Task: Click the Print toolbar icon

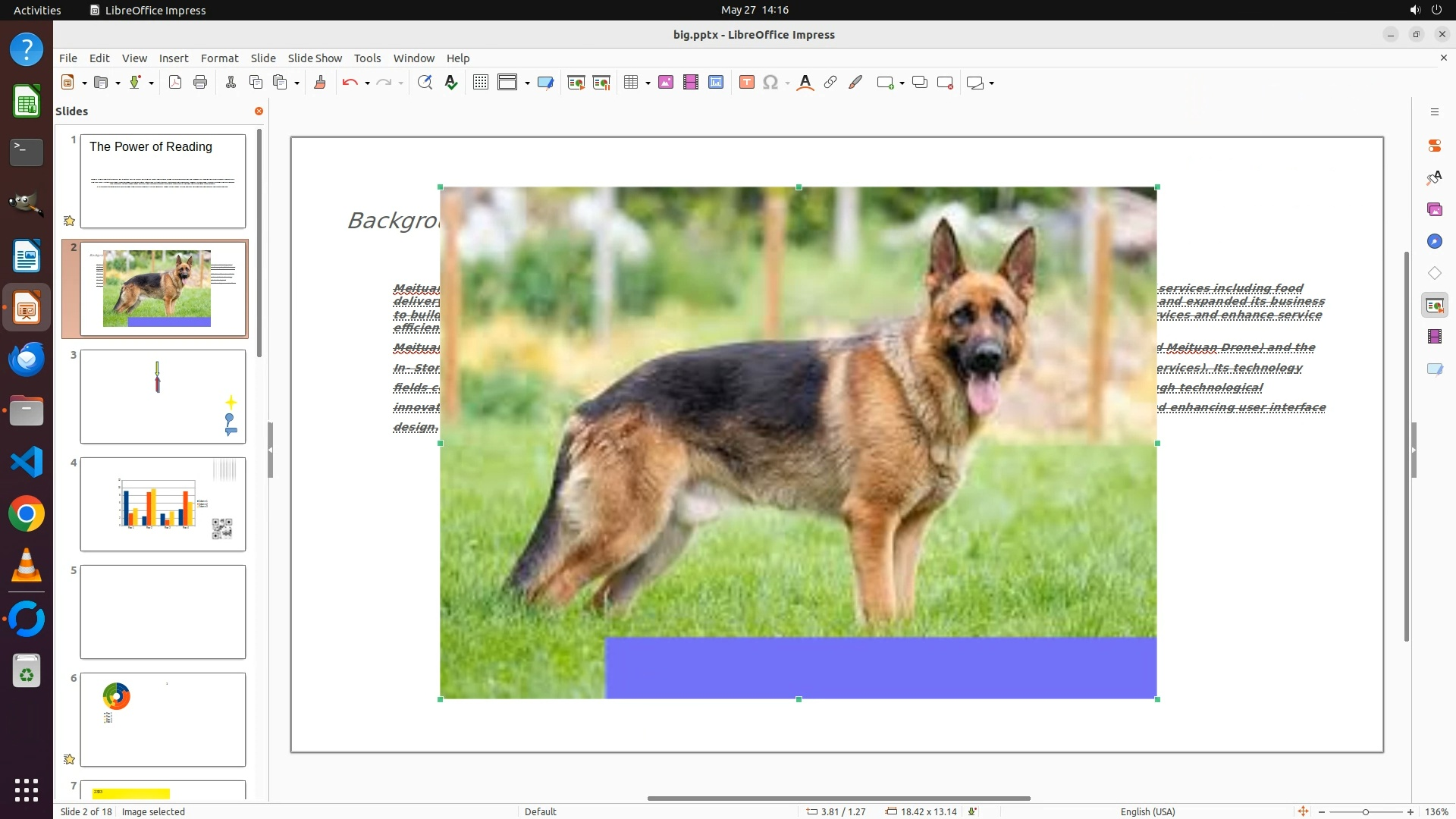Action: [x=200, y=83]
